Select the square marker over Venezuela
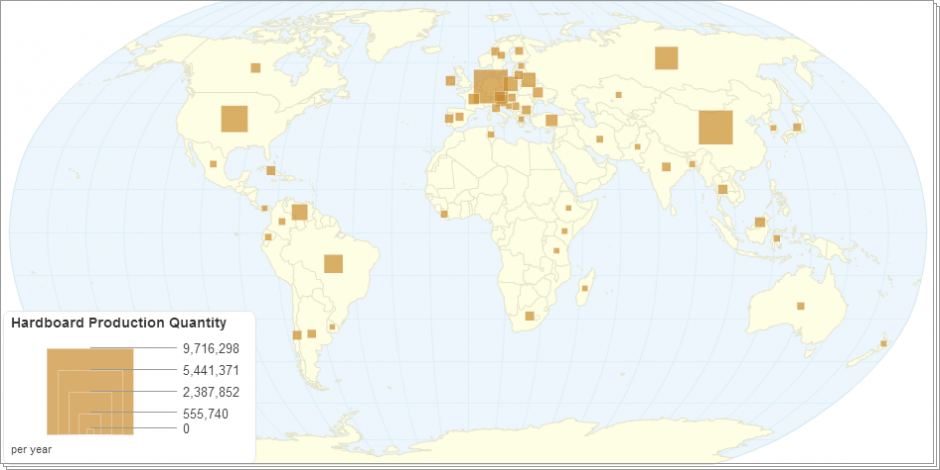 coord(299,212)
